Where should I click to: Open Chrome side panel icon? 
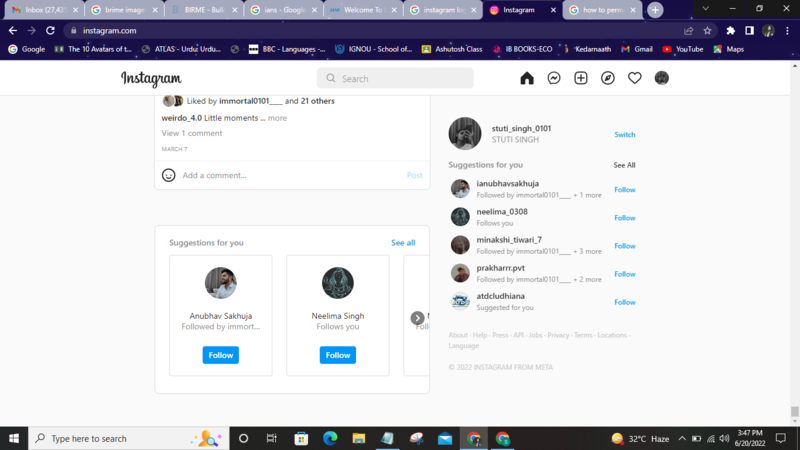(x=749, y=31)
